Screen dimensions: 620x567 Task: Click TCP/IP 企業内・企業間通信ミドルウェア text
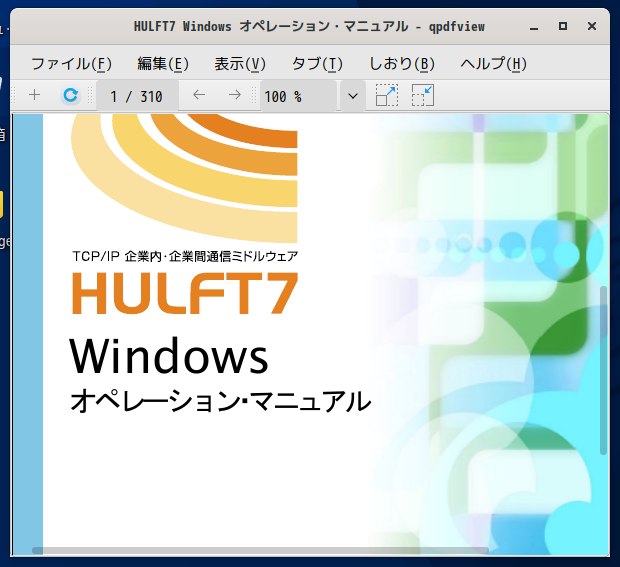click(185, 256)
